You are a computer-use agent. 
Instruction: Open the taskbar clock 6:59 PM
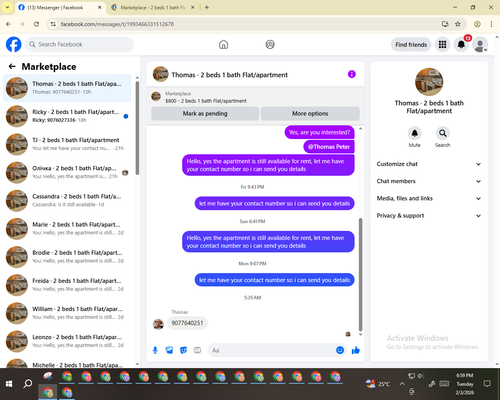coord(465,384)
